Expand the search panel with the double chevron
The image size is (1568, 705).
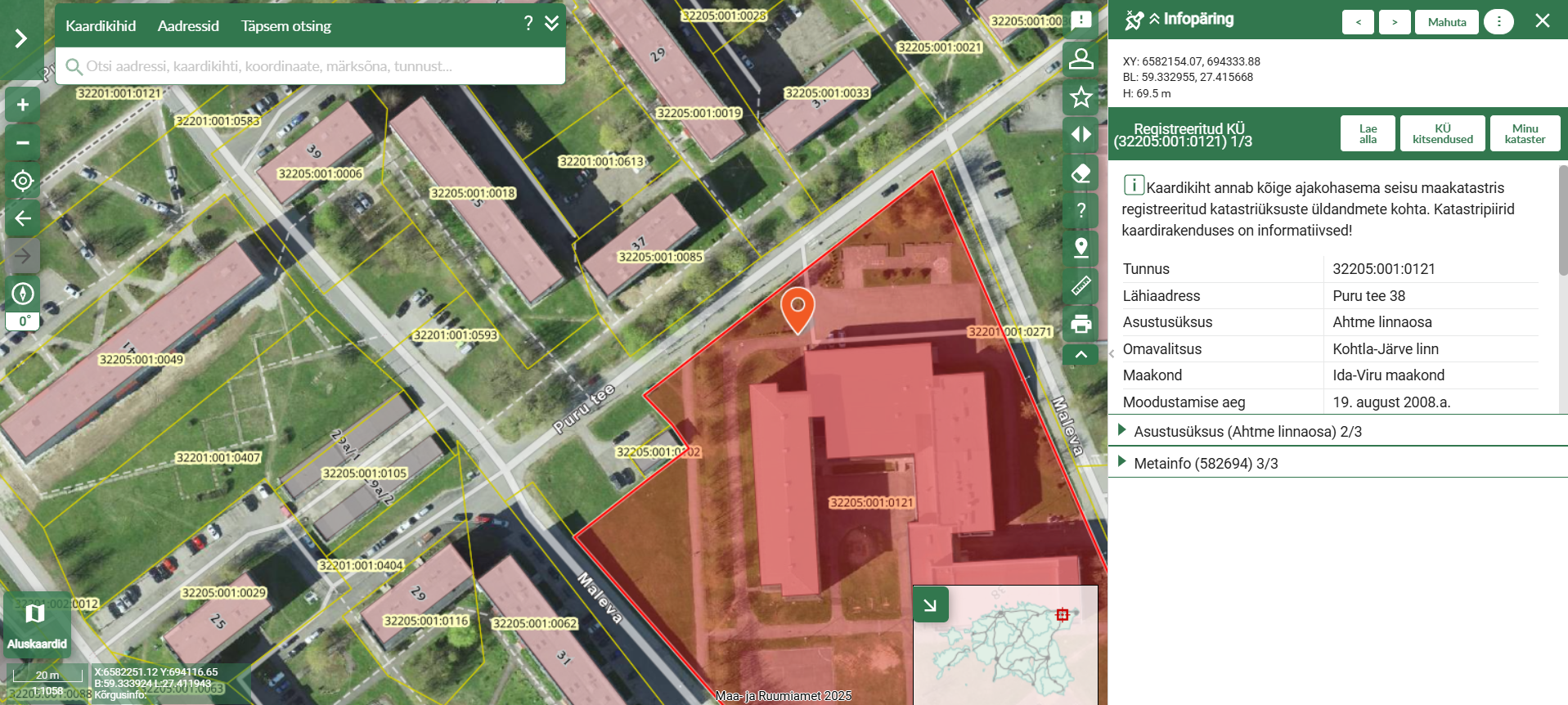[x=552, y=23]
